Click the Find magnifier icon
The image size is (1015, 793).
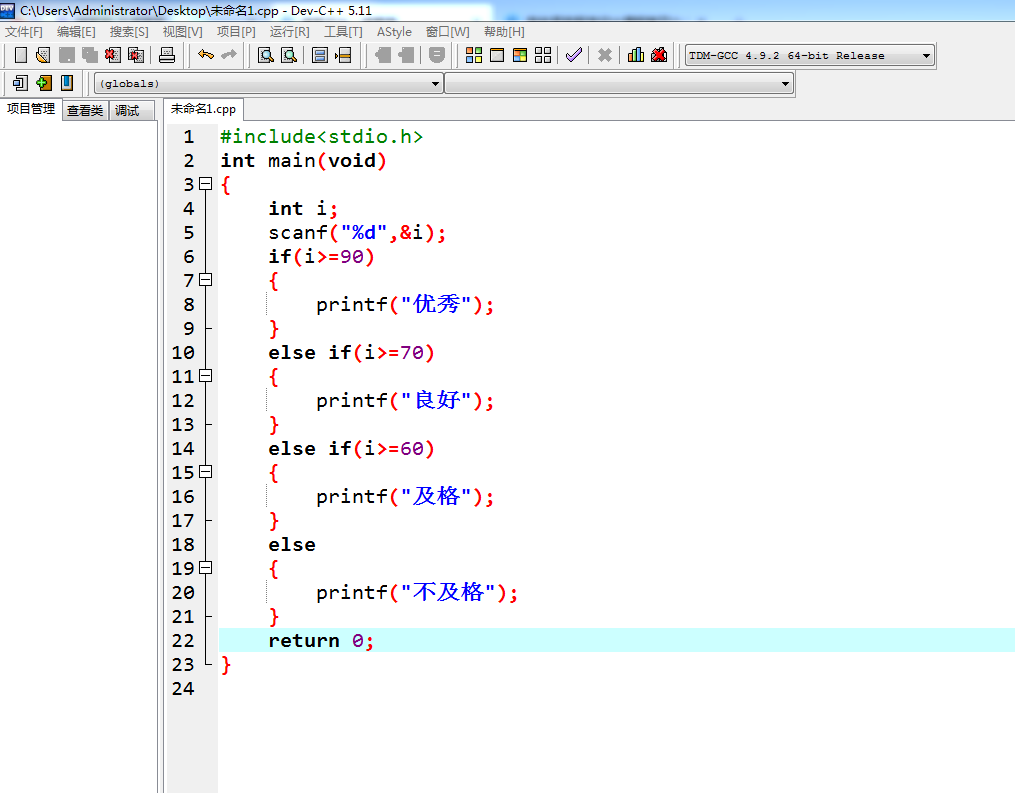click(265, 55)
